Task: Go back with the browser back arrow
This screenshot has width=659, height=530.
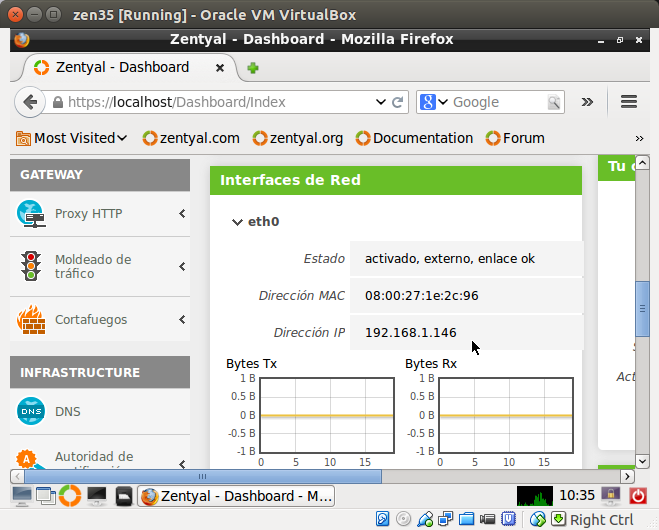Action: point(30,102)
